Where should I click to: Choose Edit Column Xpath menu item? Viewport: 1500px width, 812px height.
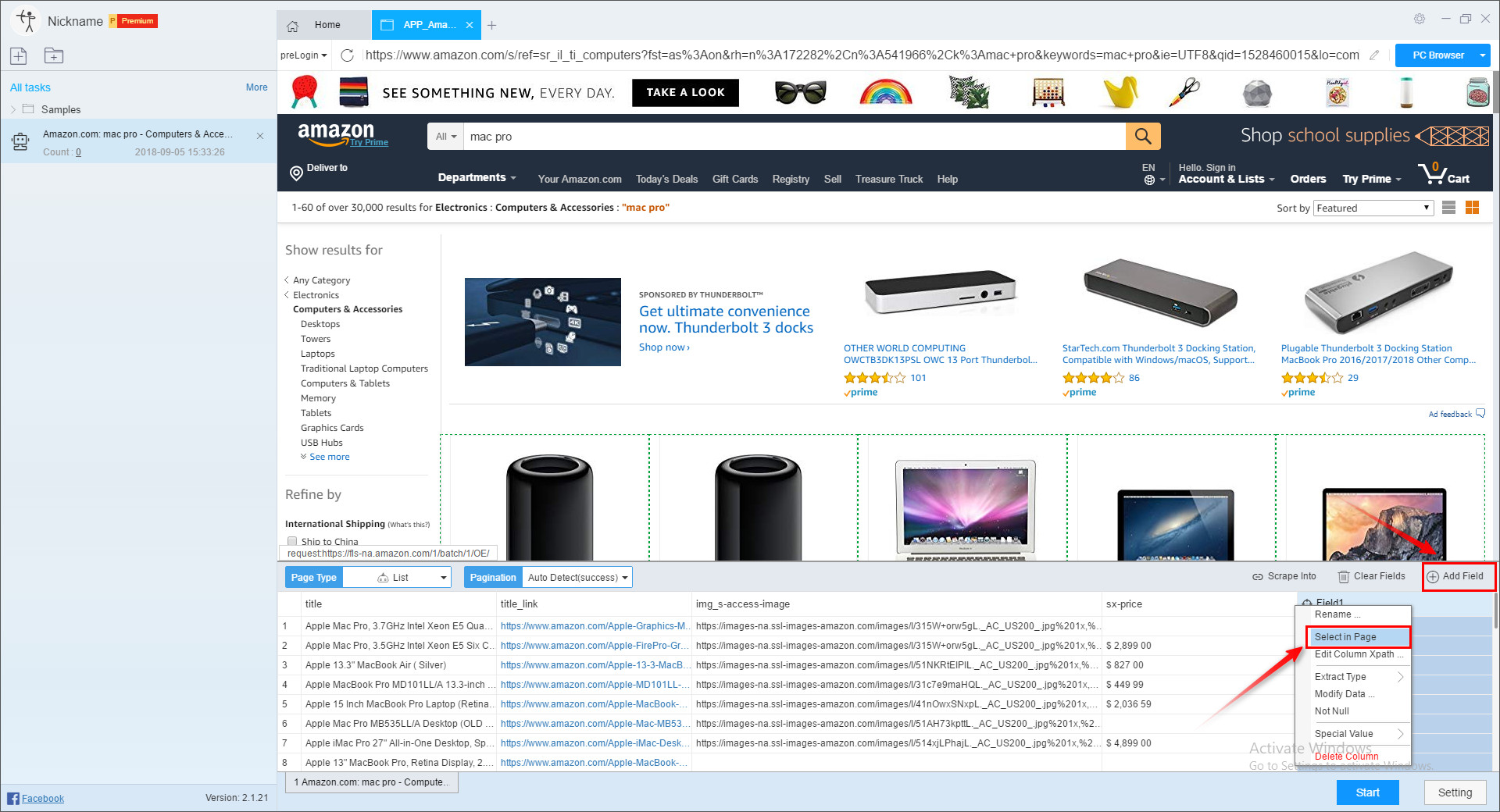pos(1358,654)
